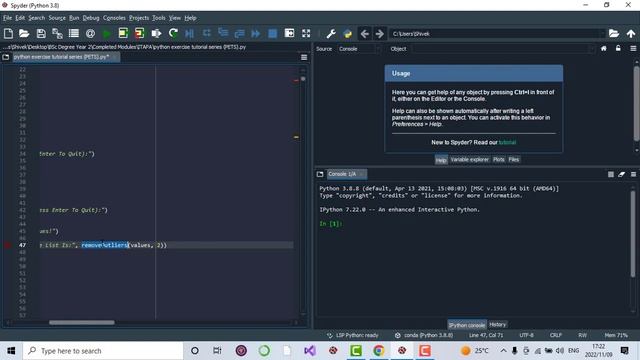The height and width of the screenshot is (360, 640).
Task: Click the editor horizontal scrollbar thumb
Action: [82, 322]
